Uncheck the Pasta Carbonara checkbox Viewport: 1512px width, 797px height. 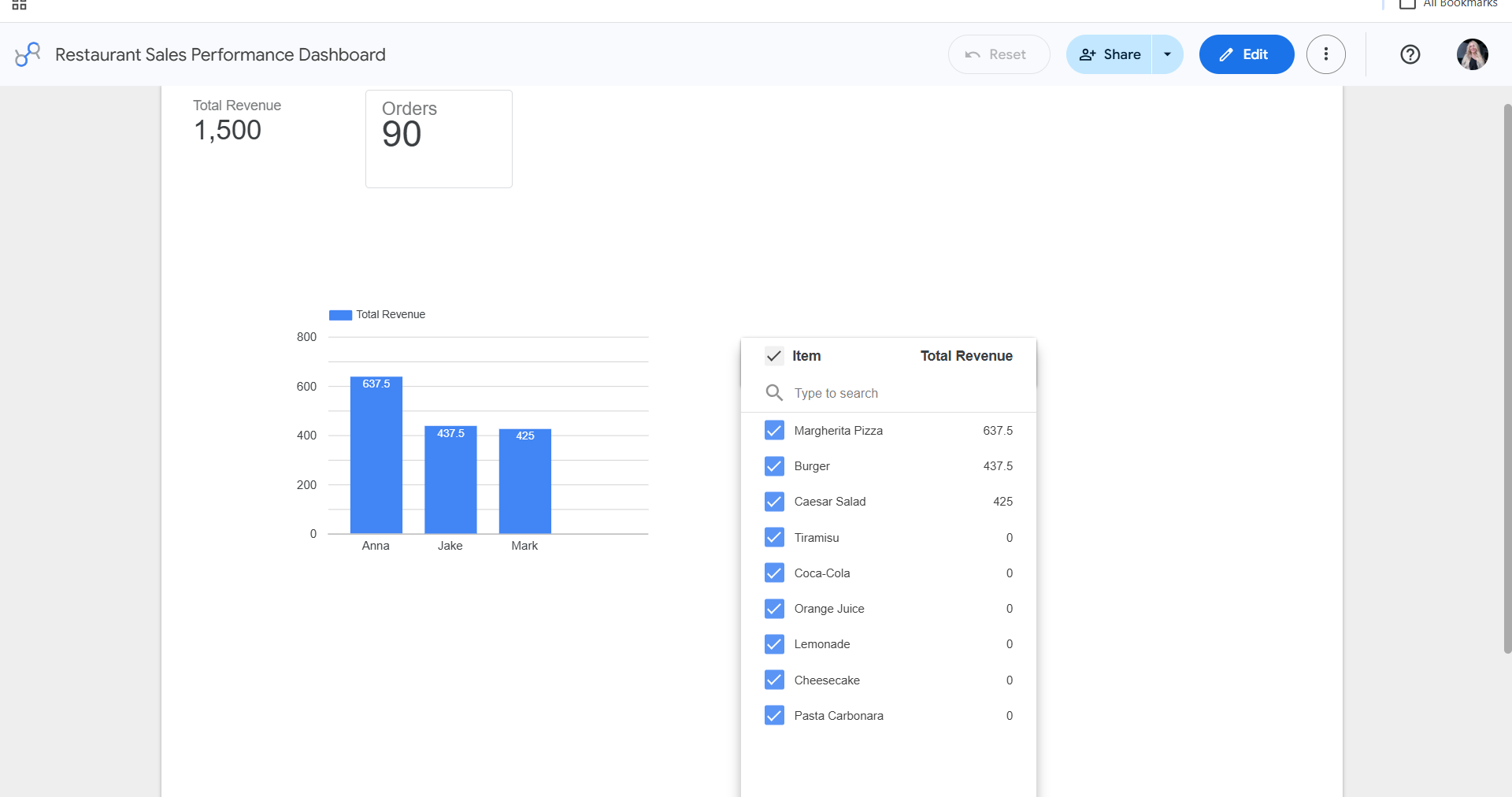[x=774, y=715]
